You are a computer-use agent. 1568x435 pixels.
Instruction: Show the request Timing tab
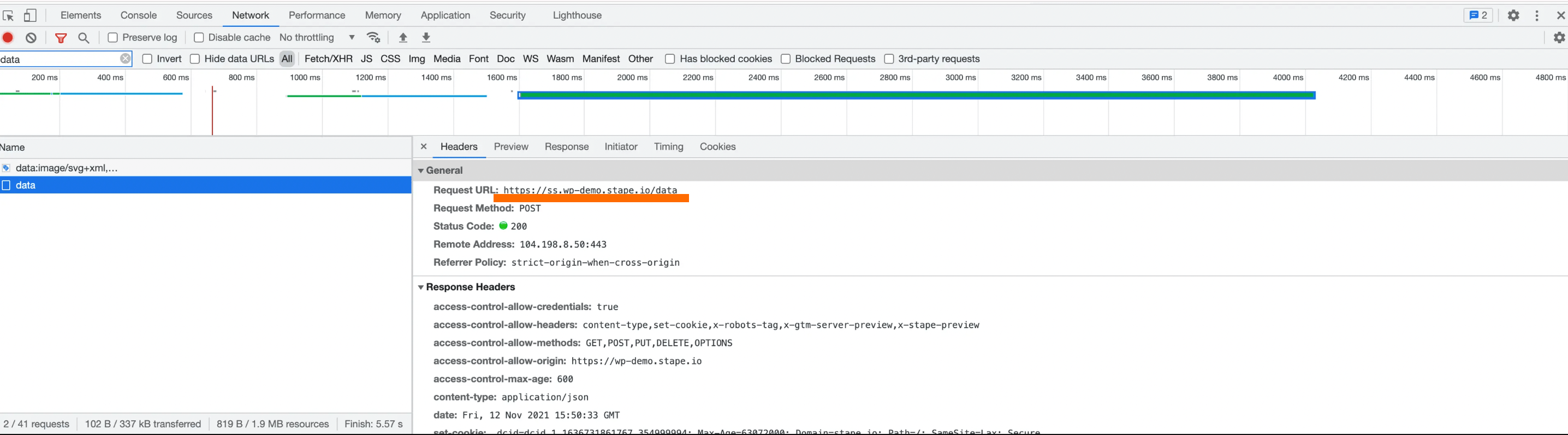click(668, 147)
